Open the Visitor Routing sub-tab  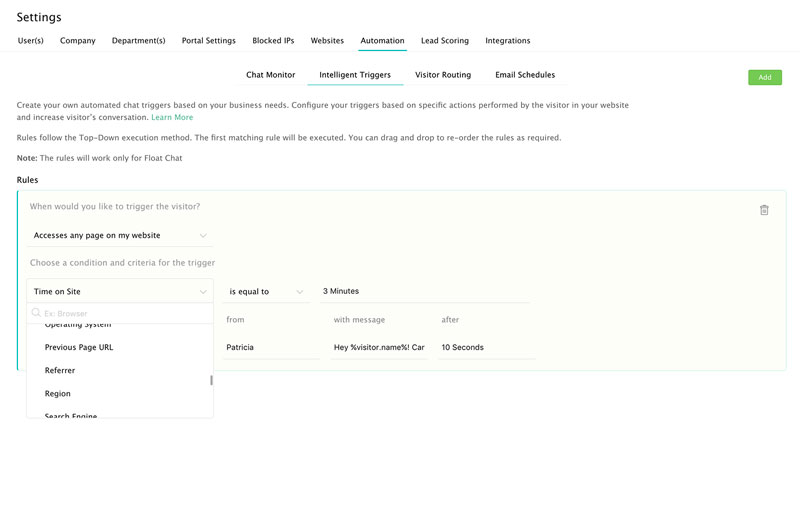(x=443, y=75)
